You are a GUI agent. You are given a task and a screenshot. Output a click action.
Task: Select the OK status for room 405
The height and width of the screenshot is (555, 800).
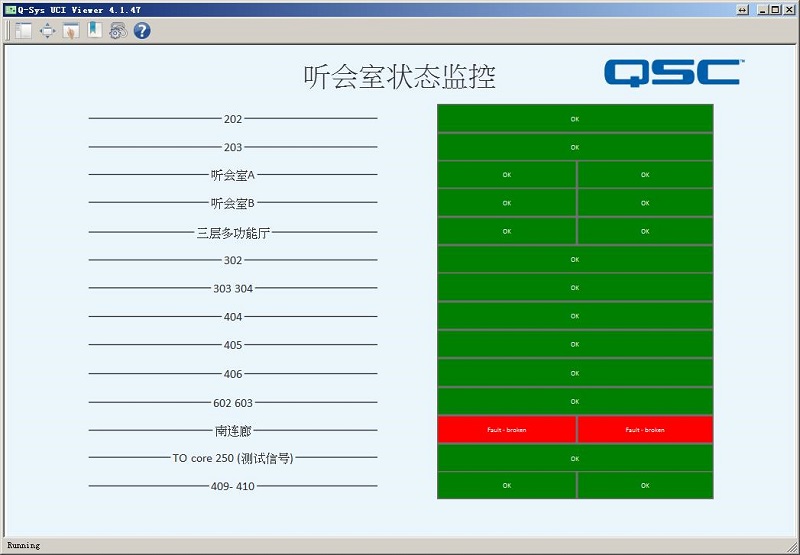[575, 344]
